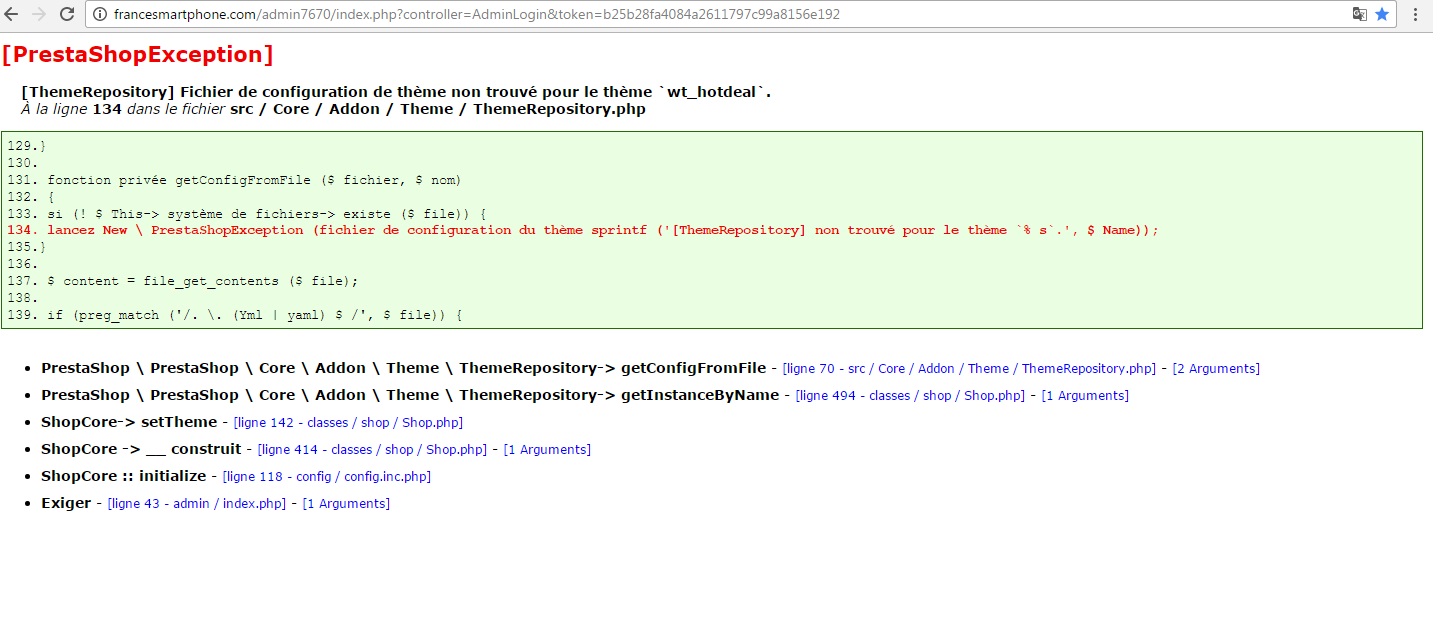View site info icon in the address bar
The image size is (1441, 643).
tap(101, 15)
